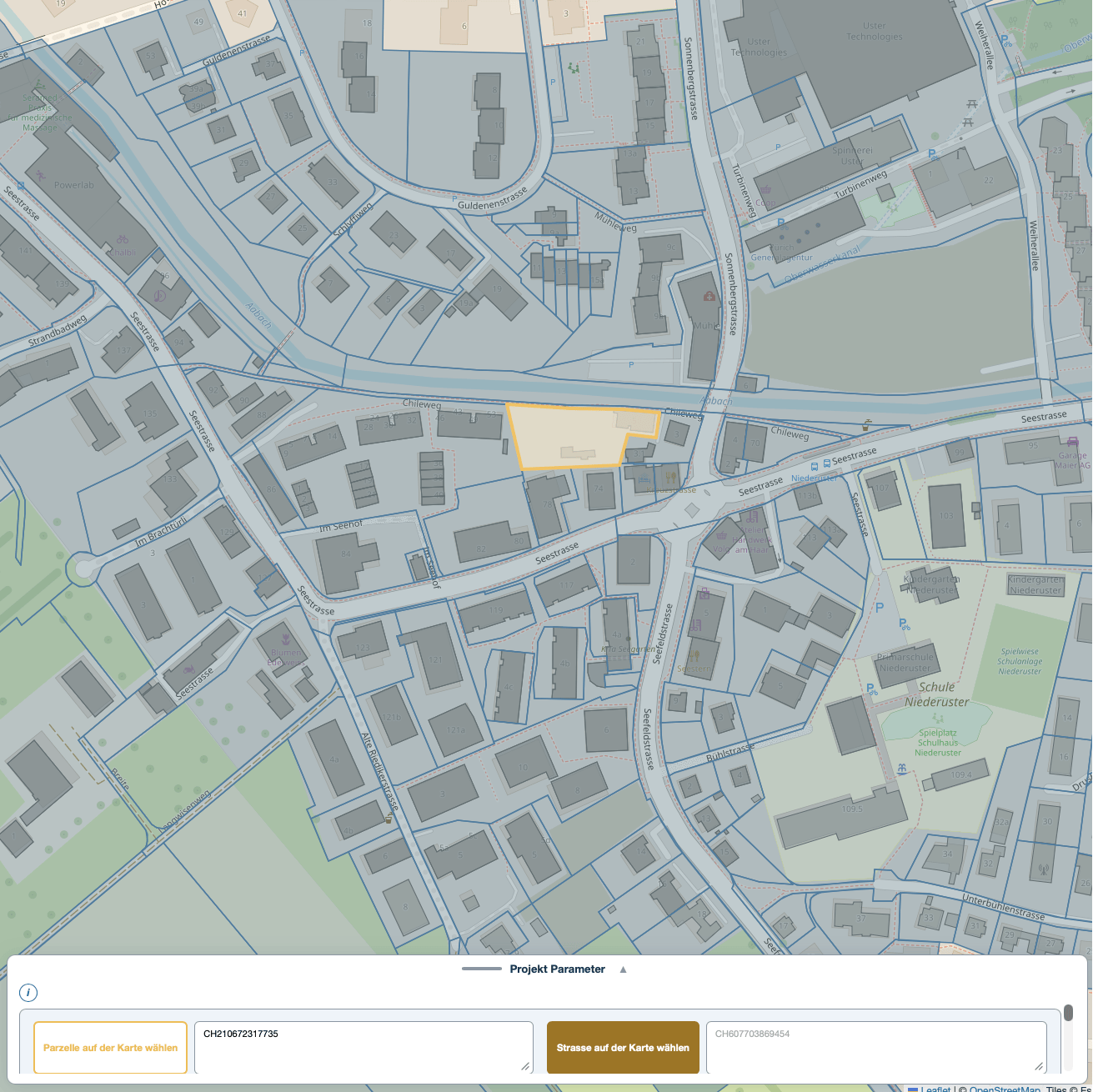Click the 'Strandbadweg' street label
This screenshot has height=1092, width=1093.
click(58, 331)
